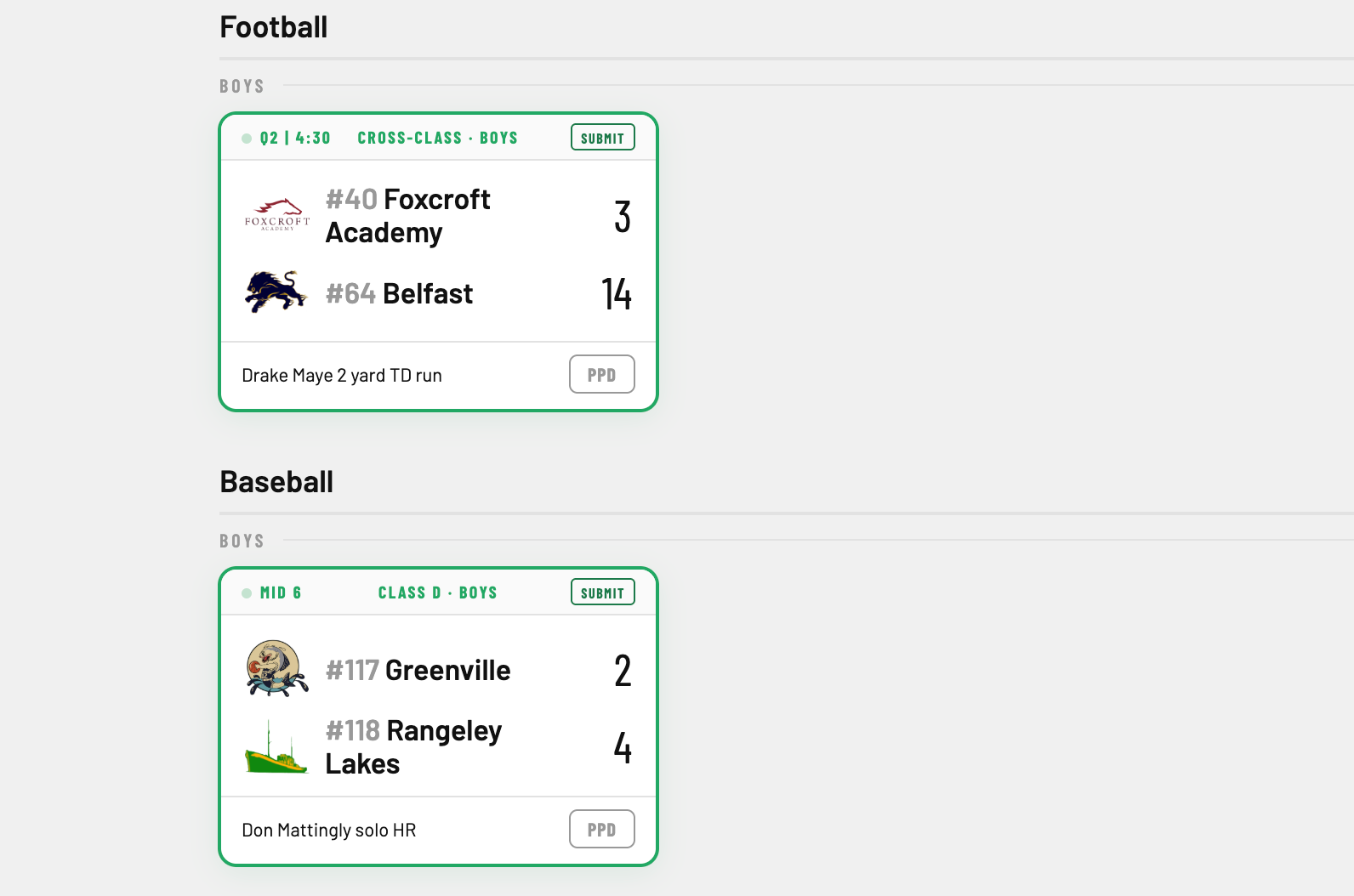
Task: Click the Drake Maye 2 yard TD run note
Action: point(342,376)
